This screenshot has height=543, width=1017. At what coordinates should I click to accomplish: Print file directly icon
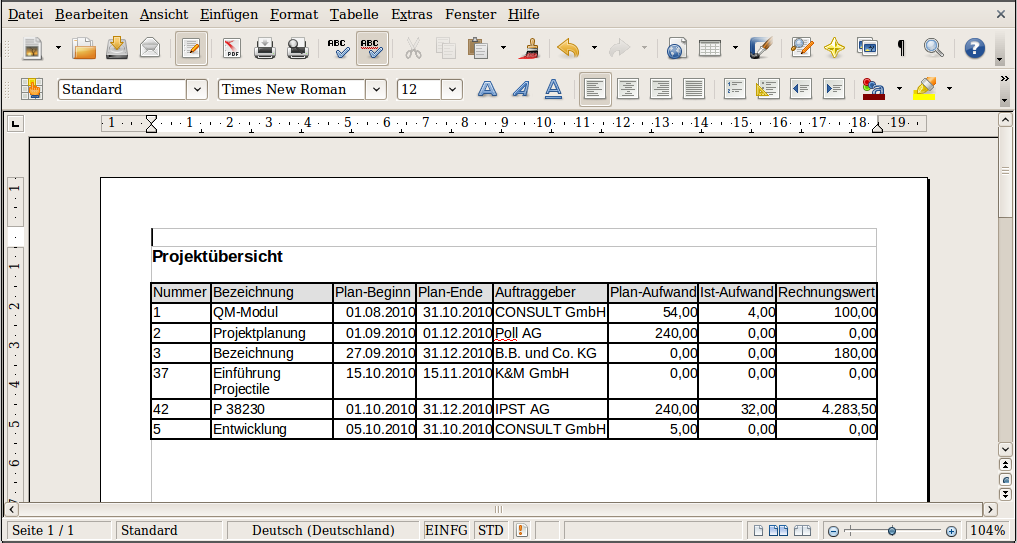(265, 49)
